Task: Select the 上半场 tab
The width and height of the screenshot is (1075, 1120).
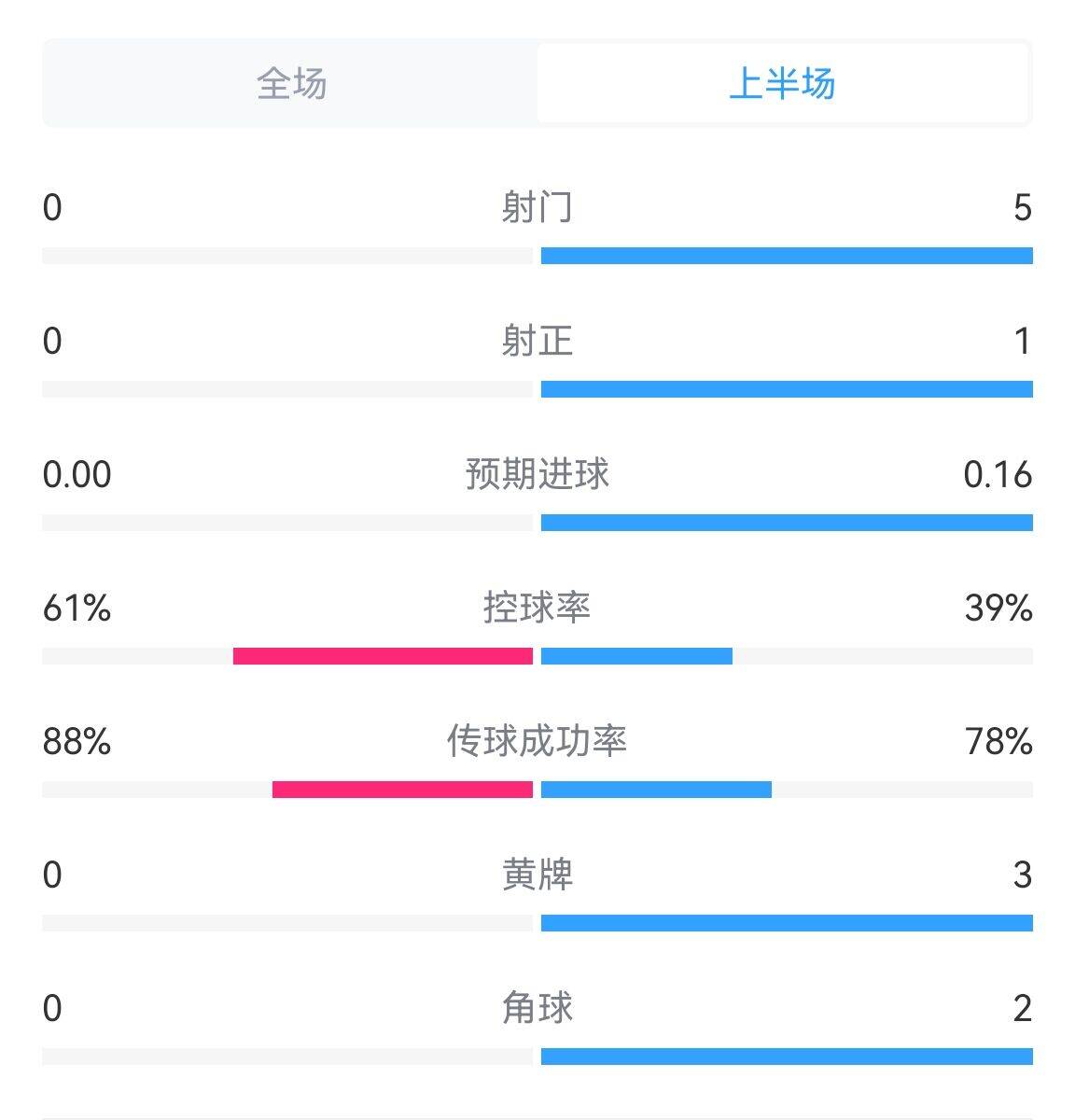Action: pyautogui.click(x=782, y=83)
